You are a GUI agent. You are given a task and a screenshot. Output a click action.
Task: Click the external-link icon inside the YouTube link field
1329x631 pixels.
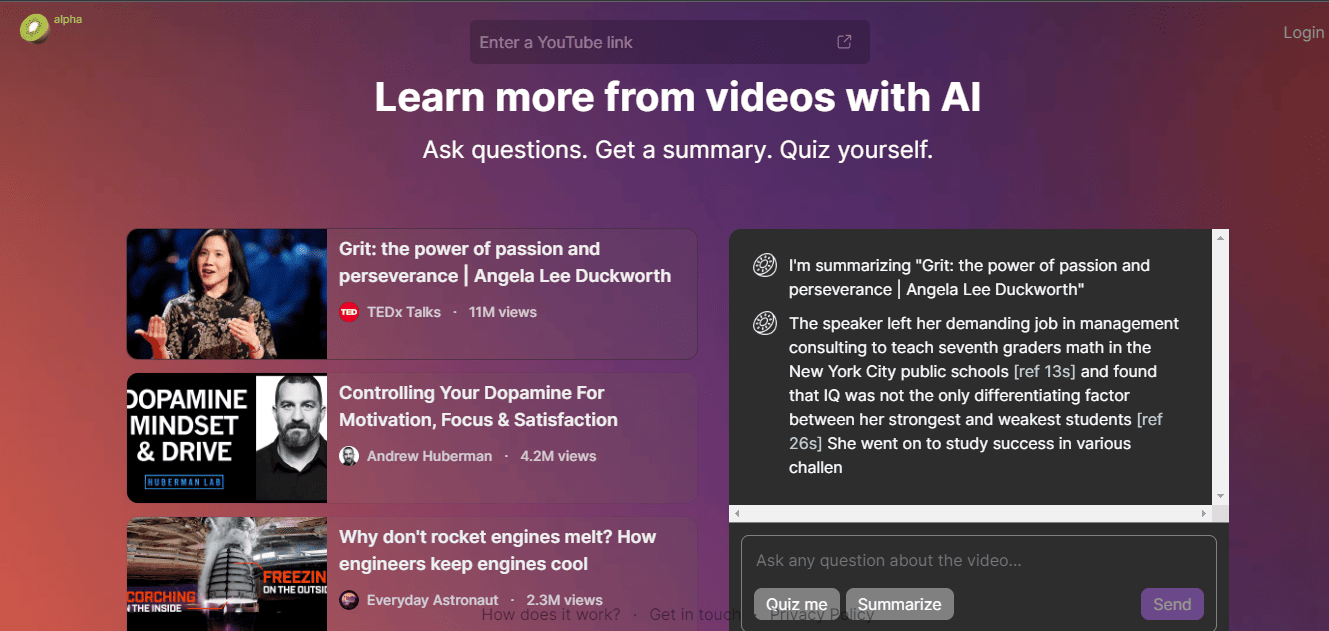pyautogui.click(x=844, y=41)
